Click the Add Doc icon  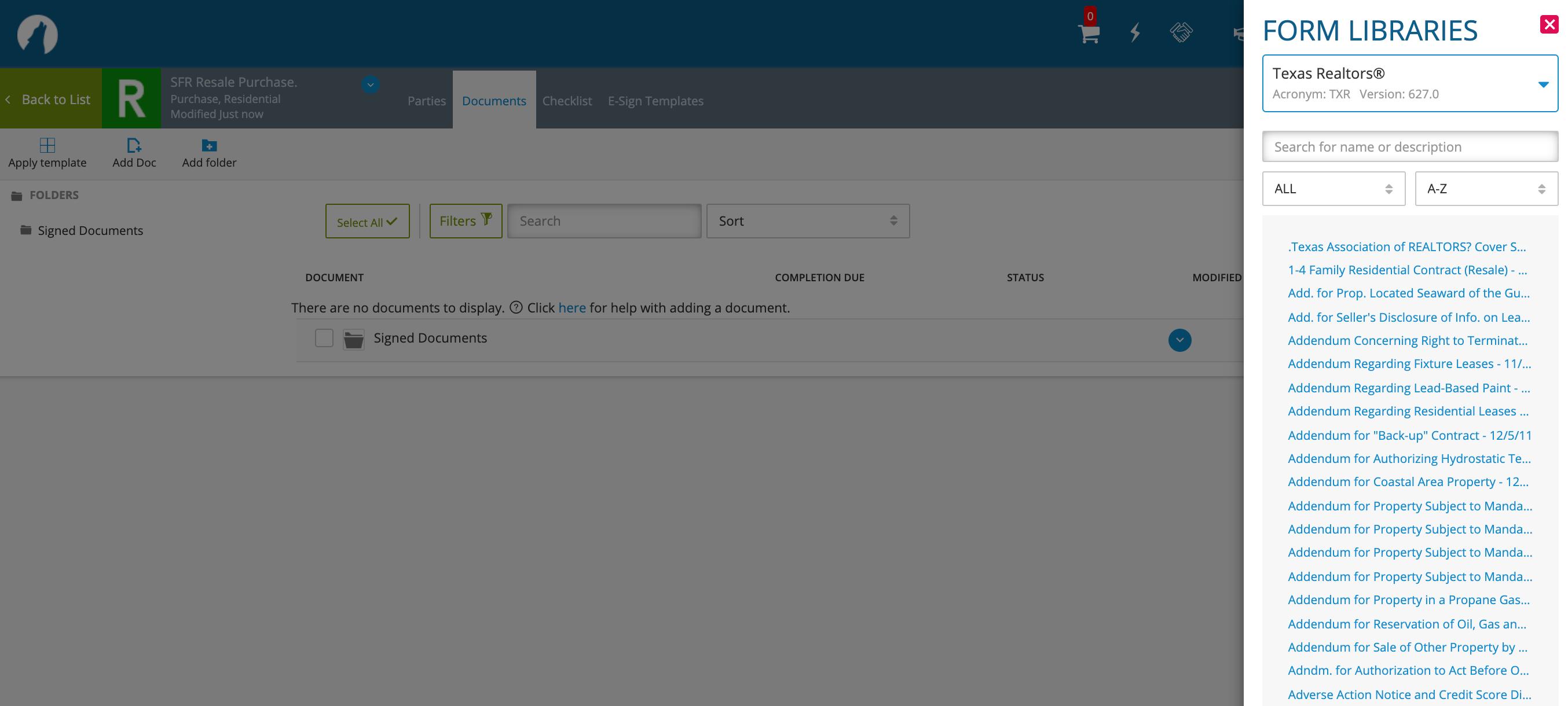pyautogui.click(x=134, y=145)
